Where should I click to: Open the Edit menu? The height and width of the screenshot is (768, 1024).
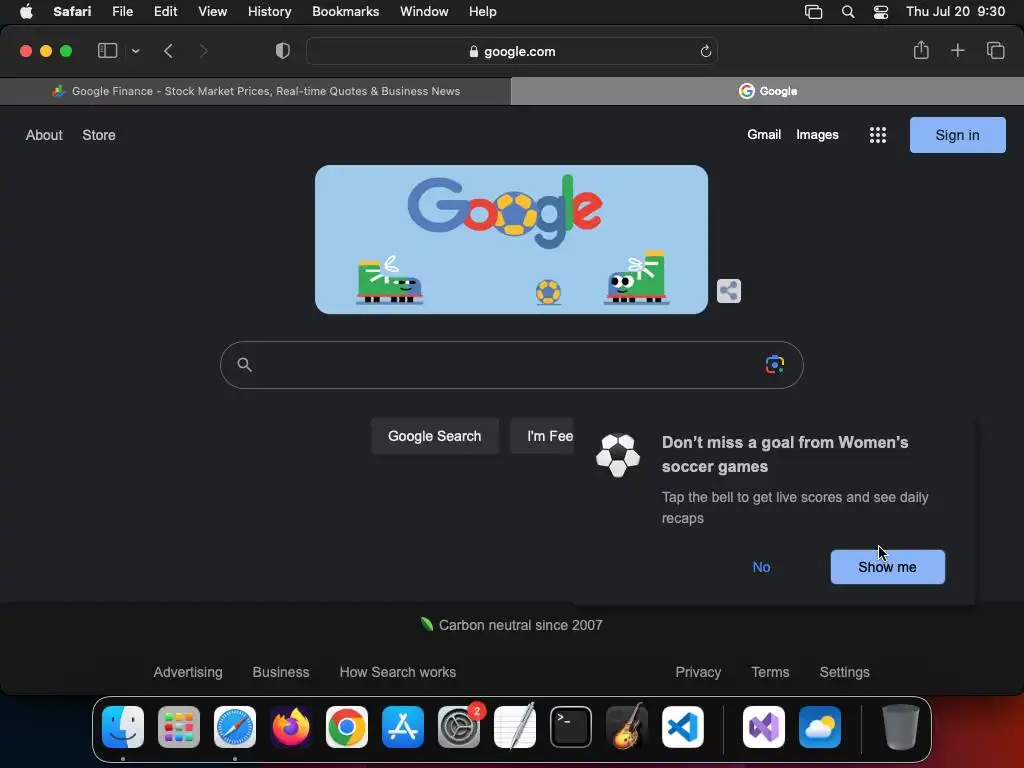tap(165, 11)
